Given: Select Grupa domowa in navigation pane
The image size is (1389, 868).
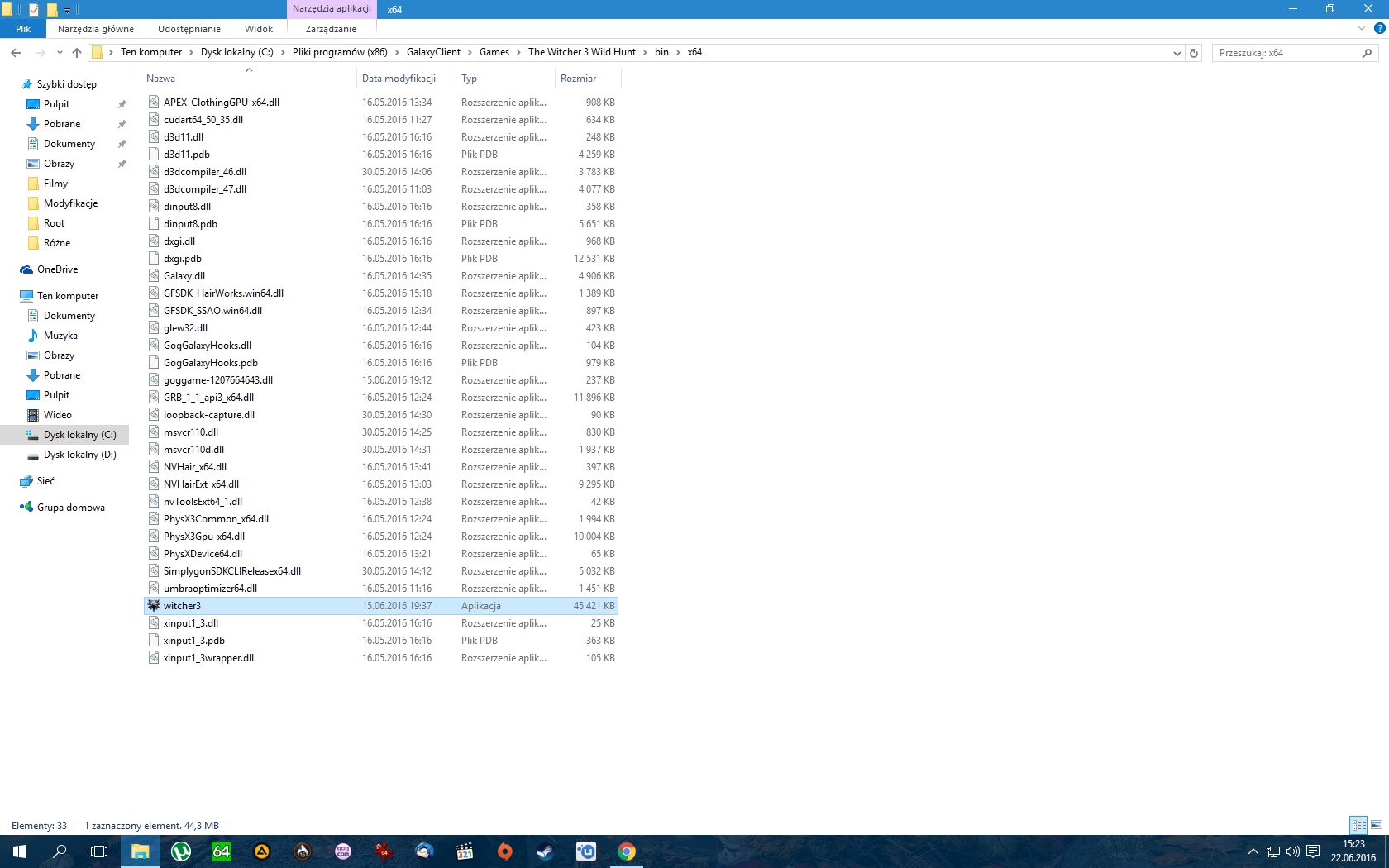Looking at the screenshot, I should (x=70, y=508).
